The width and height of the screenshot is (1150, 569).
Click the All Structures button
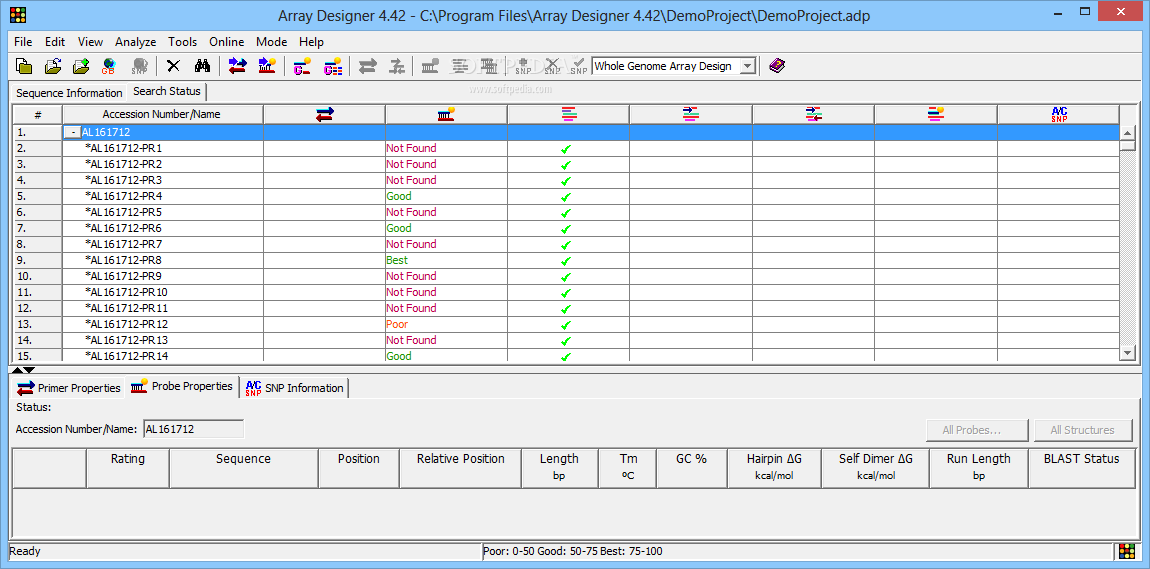pyautogui.click(x=1083, y=430)
